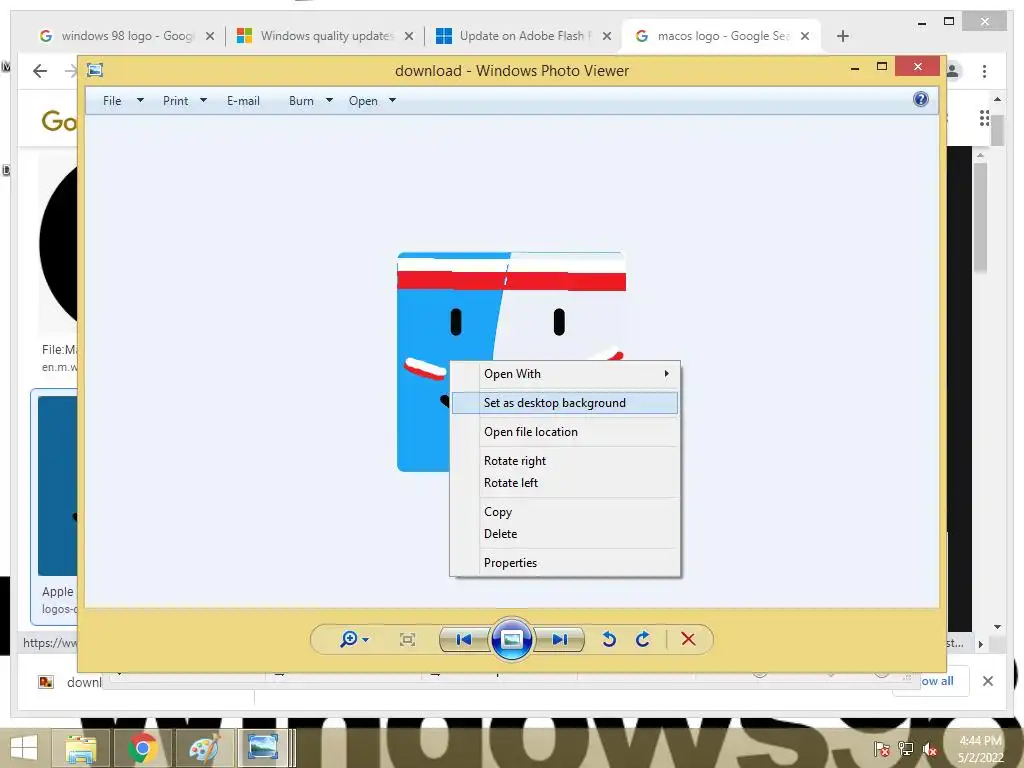Open the Windows Start button
Image resolution: width=1024 pixels, height=768 pixels.
coord(24,748)
